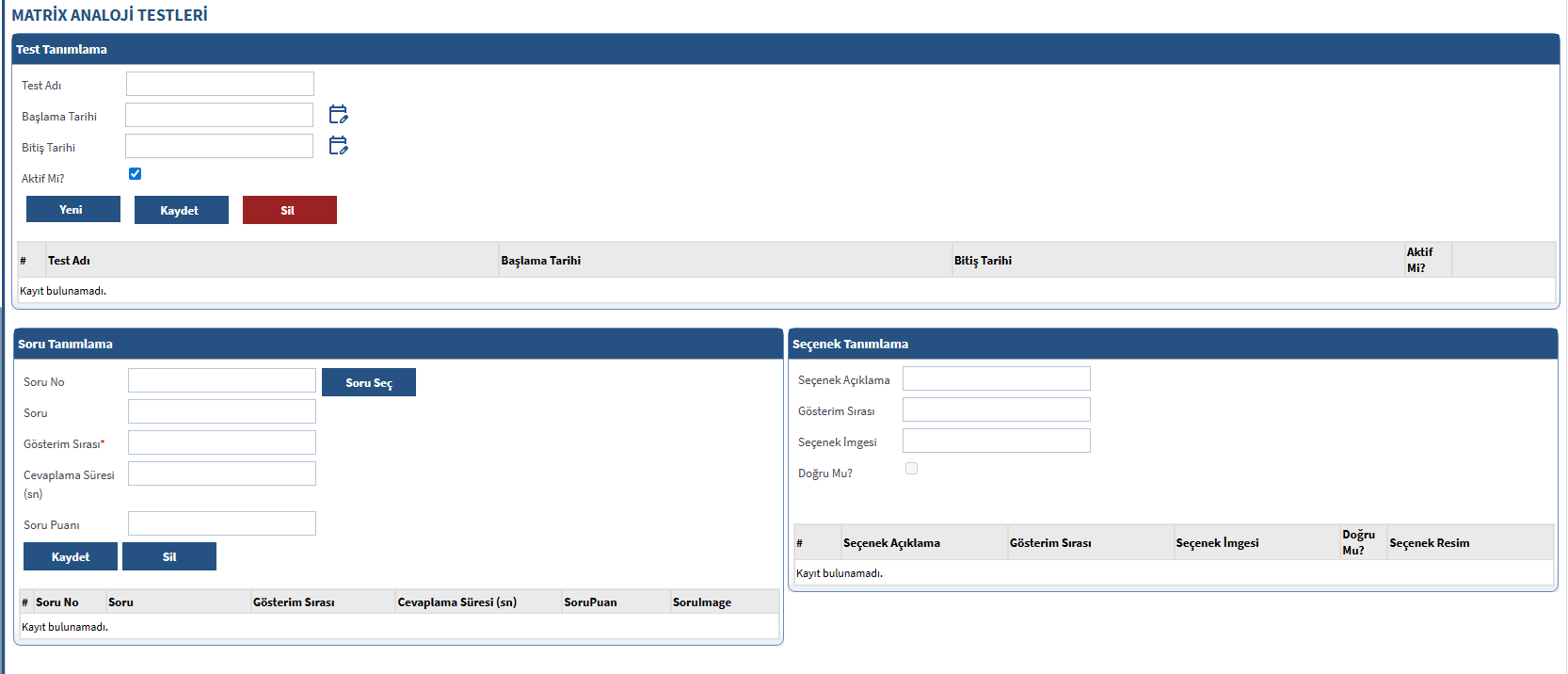This screenshot has width=1568, height=674.
Task: Focus the Test Adı input field
Action: point(220,85)
